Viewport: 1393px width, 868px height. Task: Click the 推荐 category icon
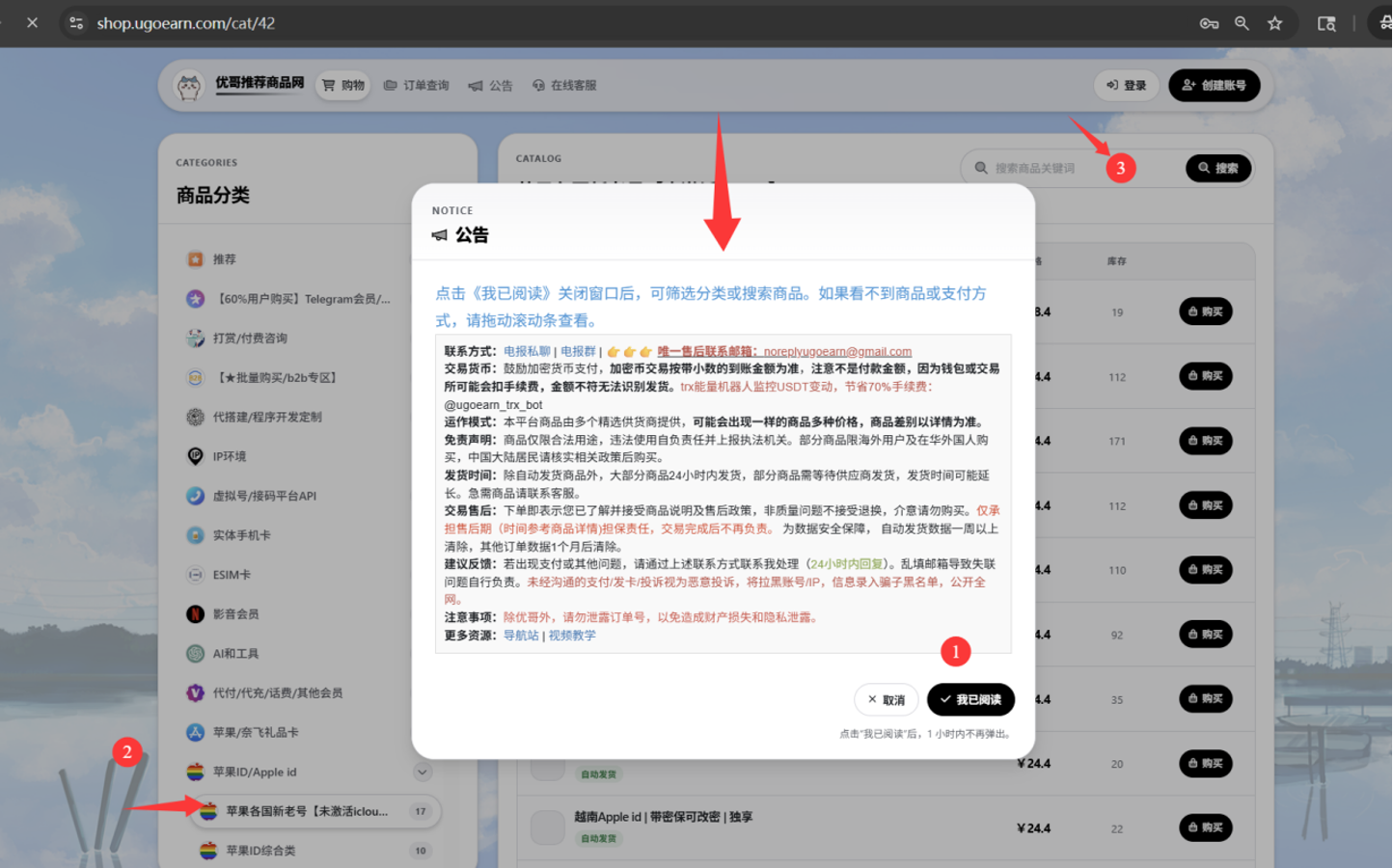click(x=195, y=259)
